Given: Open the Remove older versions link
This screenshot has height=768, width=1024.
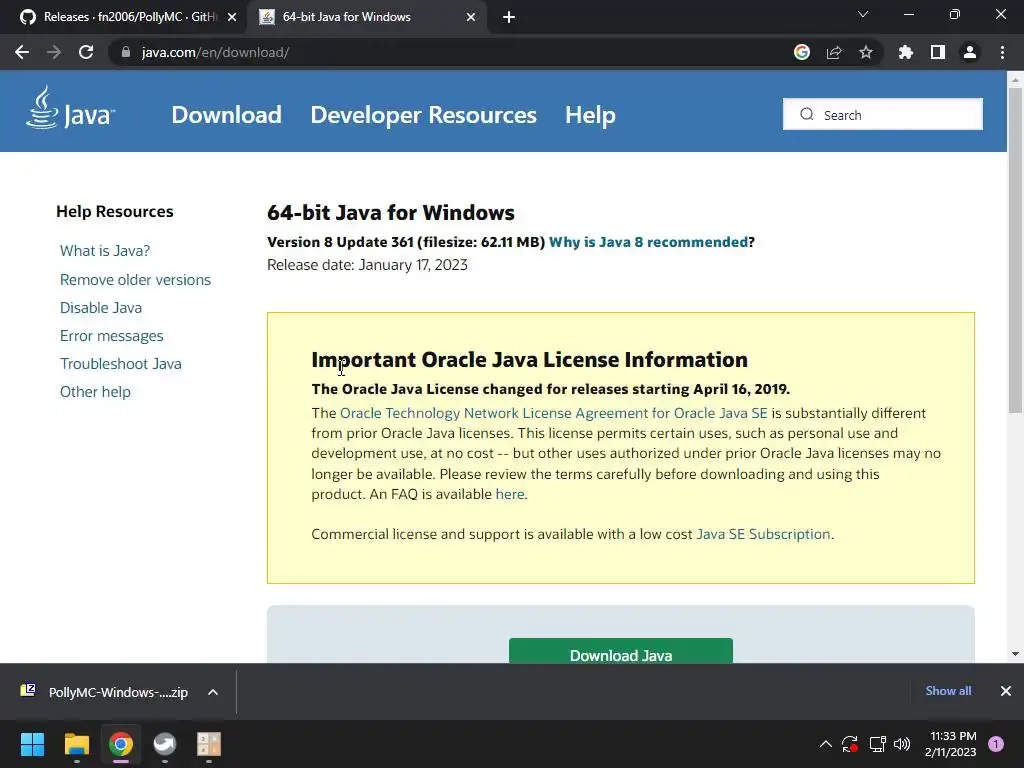Looking at the screenshot, I should pos(135,280).
